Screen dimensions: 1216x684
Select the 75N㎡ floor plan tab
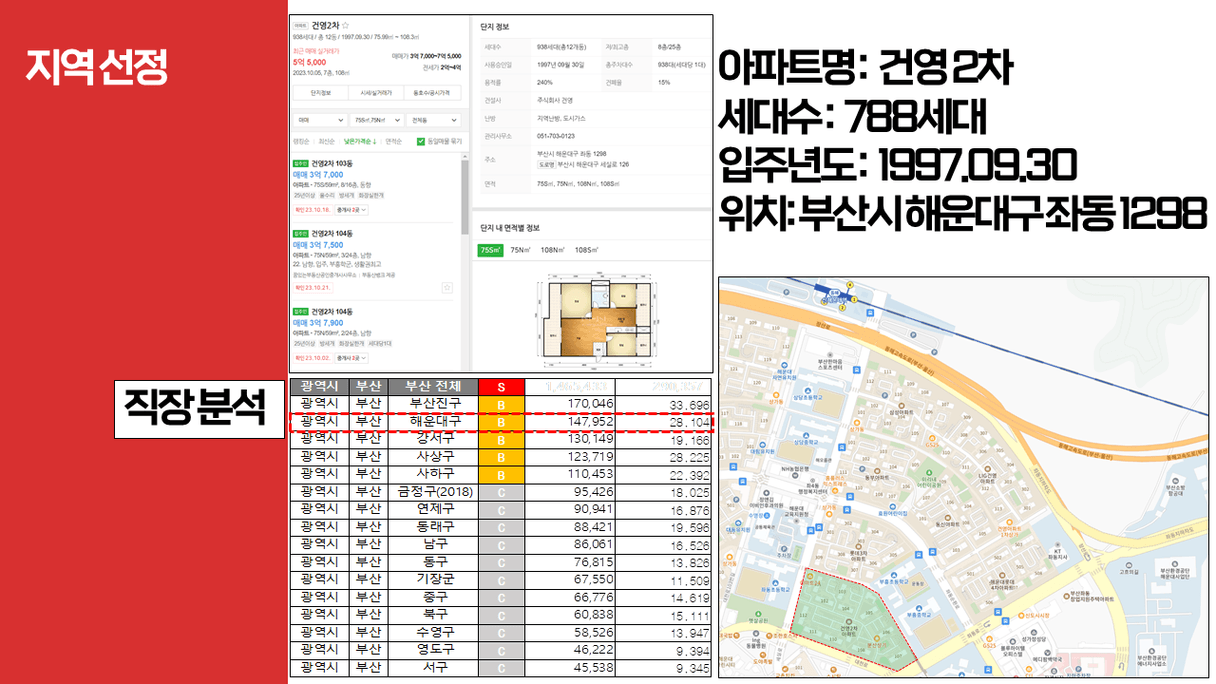(520, 249)
